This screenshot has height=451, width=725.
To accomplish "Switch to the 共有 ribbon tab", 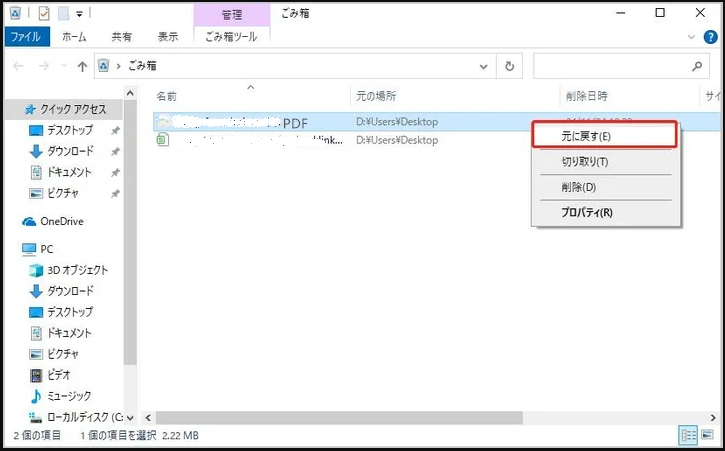I will tap(122, 37).
